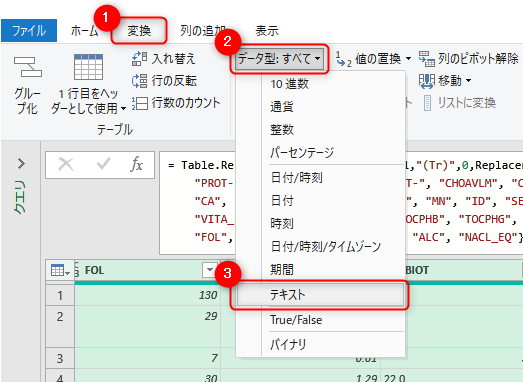Screen dimensions: 523x382
Task: Open the 表示 tab
Action: (x=267, y=31)
